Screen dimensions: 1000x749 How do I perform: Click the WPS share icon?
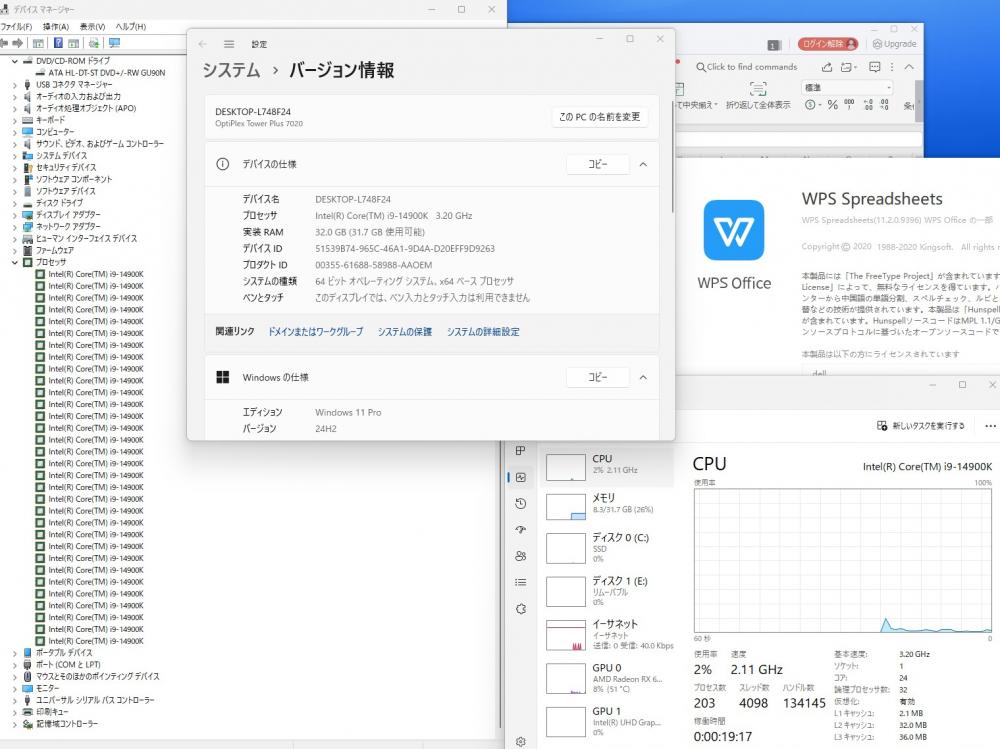point(827,67)
